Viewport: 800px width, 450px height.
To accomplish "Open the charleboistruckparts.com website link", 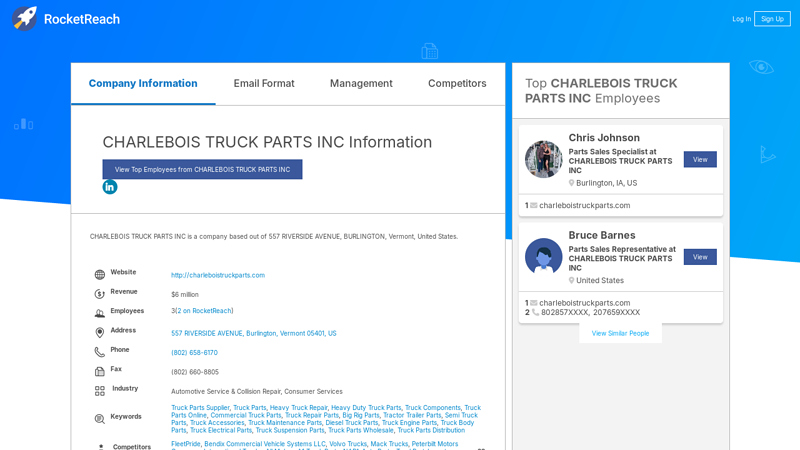I will tap(218, 275).
